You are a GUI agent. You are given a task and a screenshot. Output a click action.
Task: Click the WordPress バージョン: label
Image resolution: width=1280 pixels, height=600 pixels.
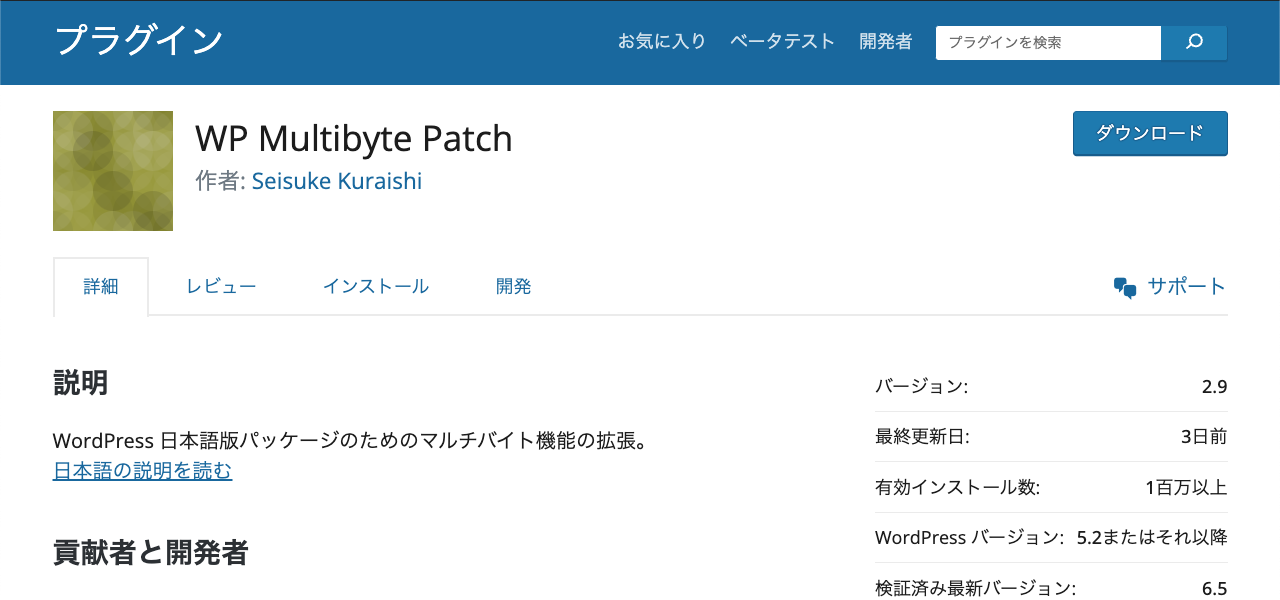coord(969,538)
